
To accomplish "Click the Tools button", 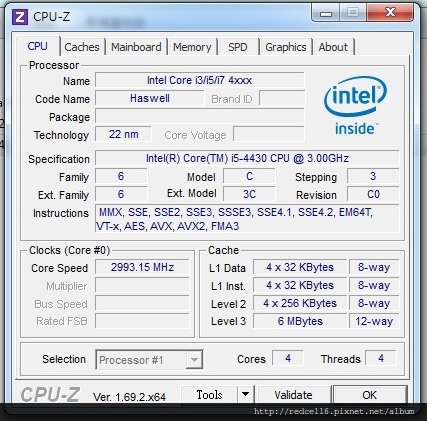I will pos(209,395).
